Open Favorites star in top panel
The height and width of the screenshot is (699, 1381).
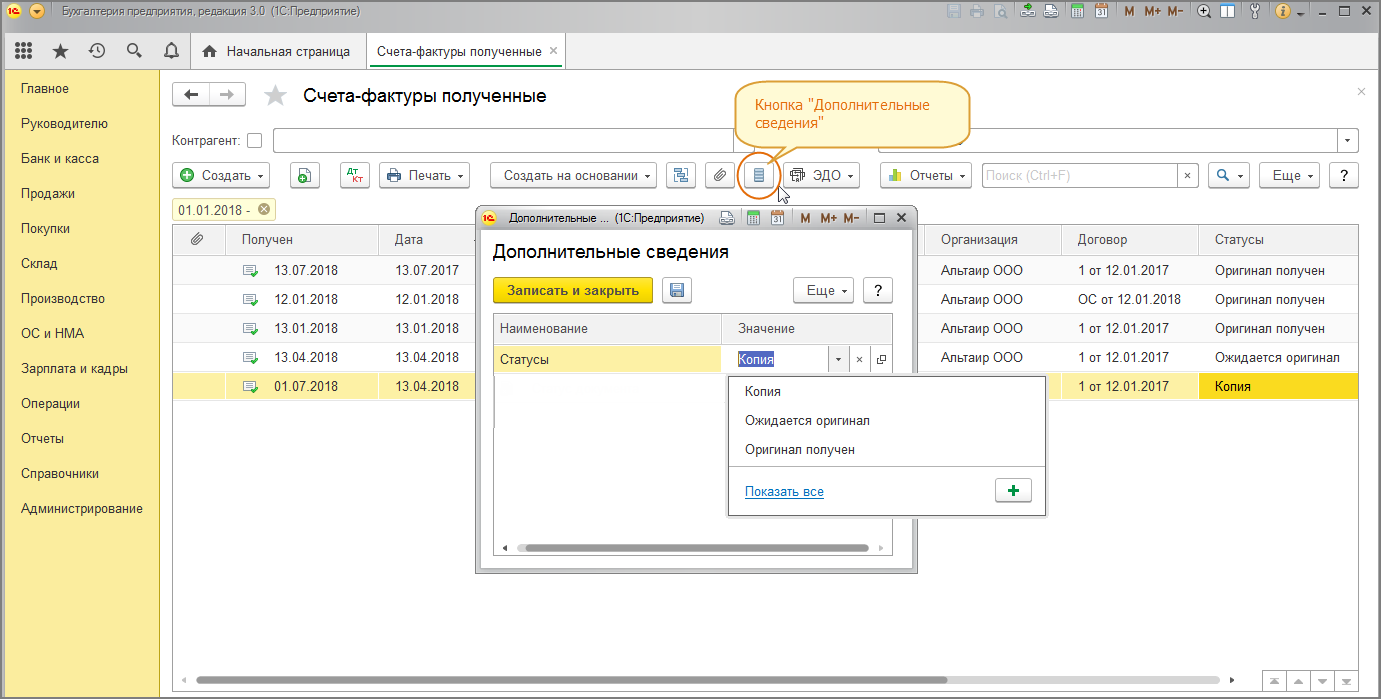[x=60, y=51]
